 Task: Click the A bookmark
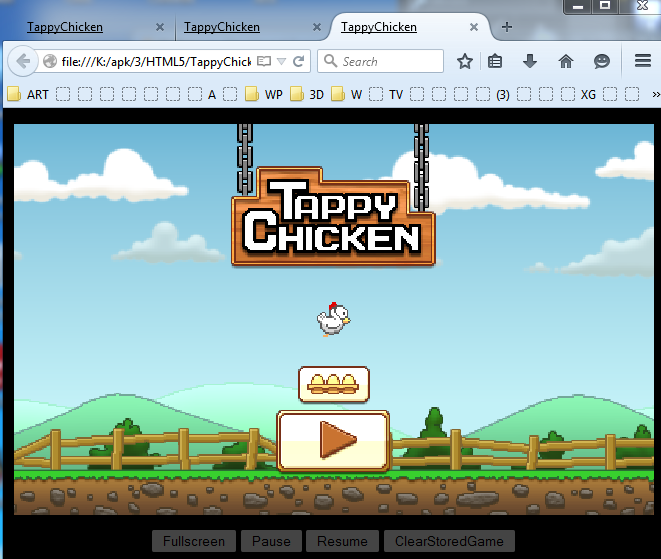[x=202, y=94]
